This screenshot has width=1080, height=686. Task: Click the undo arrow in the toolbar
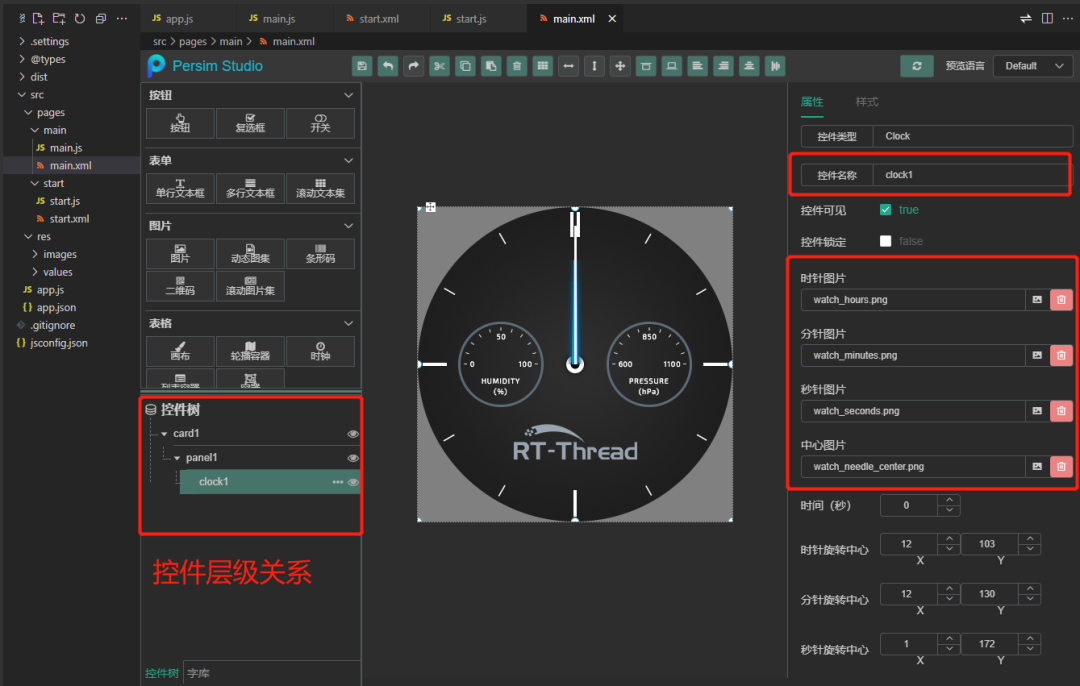[388, 66]
